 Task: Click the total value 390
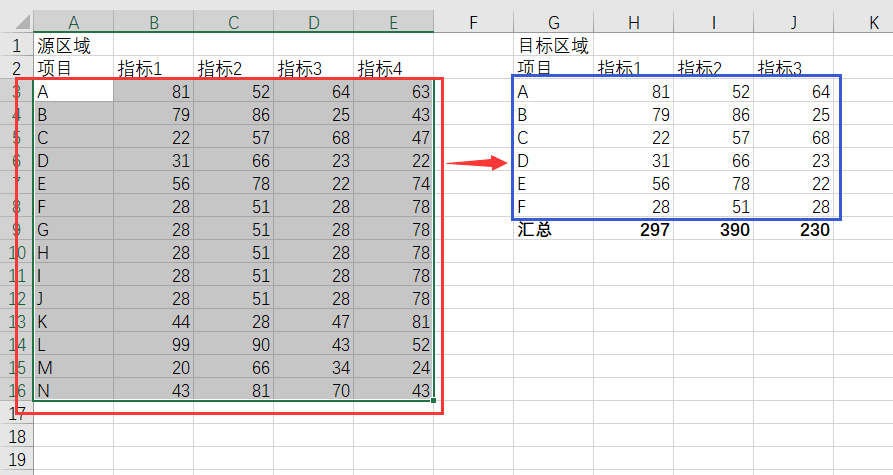click(714, 230)
